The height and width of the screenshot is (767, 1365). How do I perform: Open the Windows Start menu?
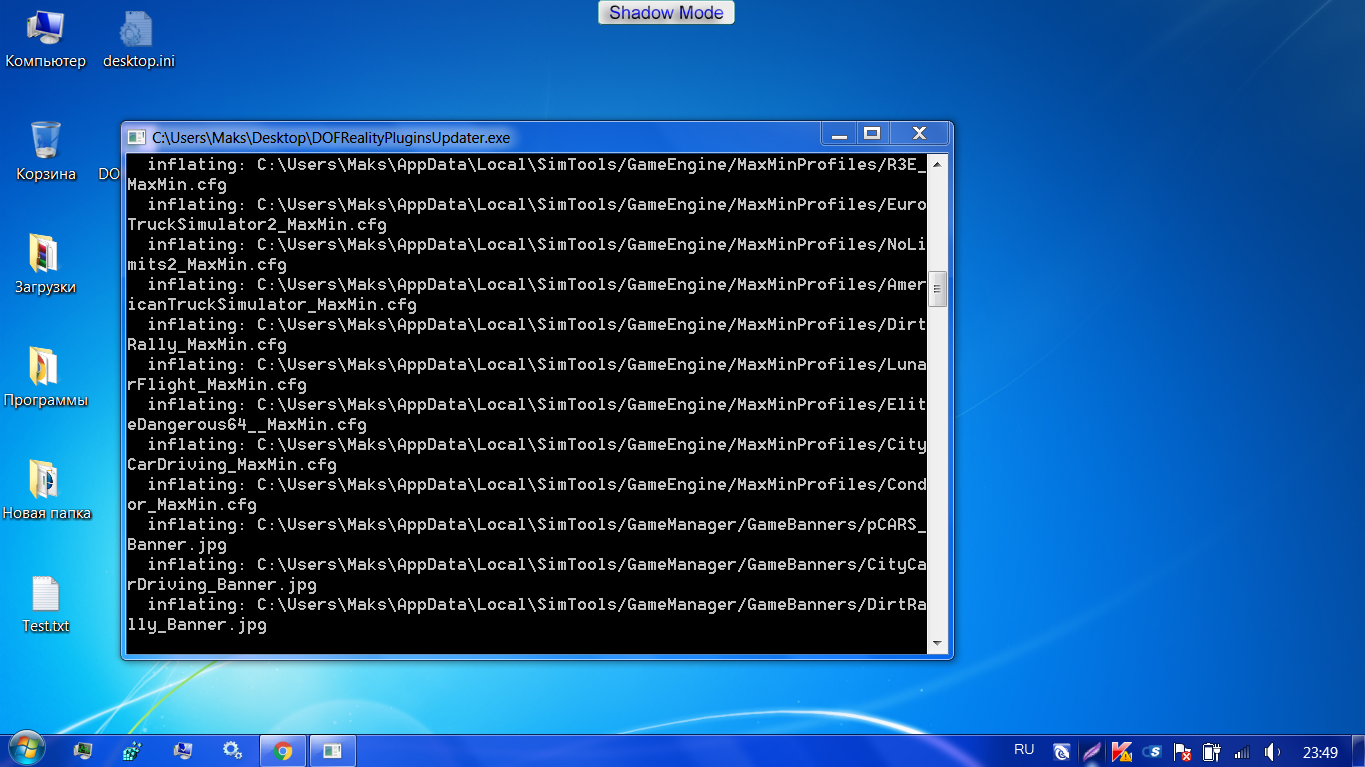pyautogui.click(x=27, y=749)
